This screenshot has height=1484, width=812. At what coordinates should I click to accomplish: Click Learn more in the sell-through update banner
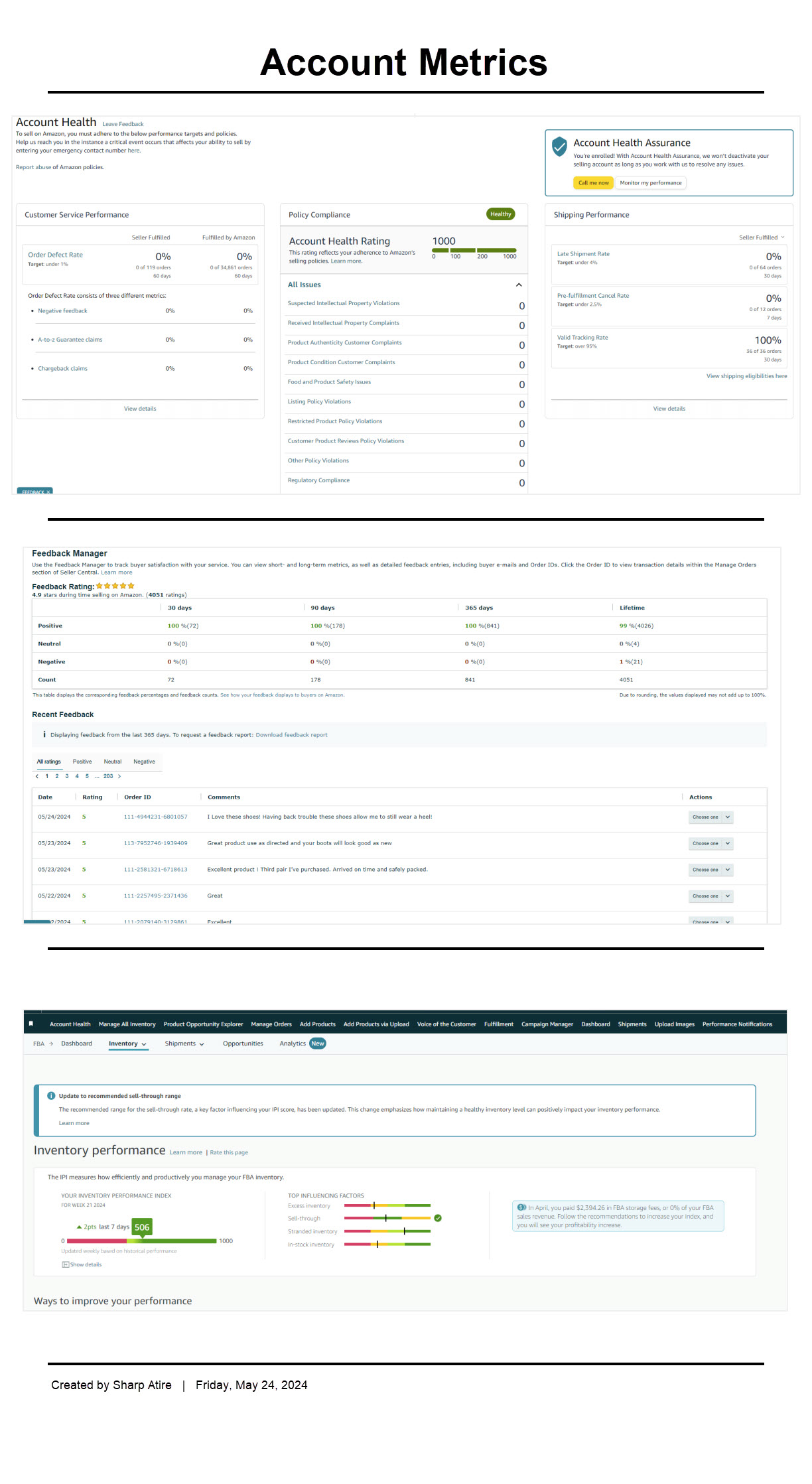[x=74, y=1123]
